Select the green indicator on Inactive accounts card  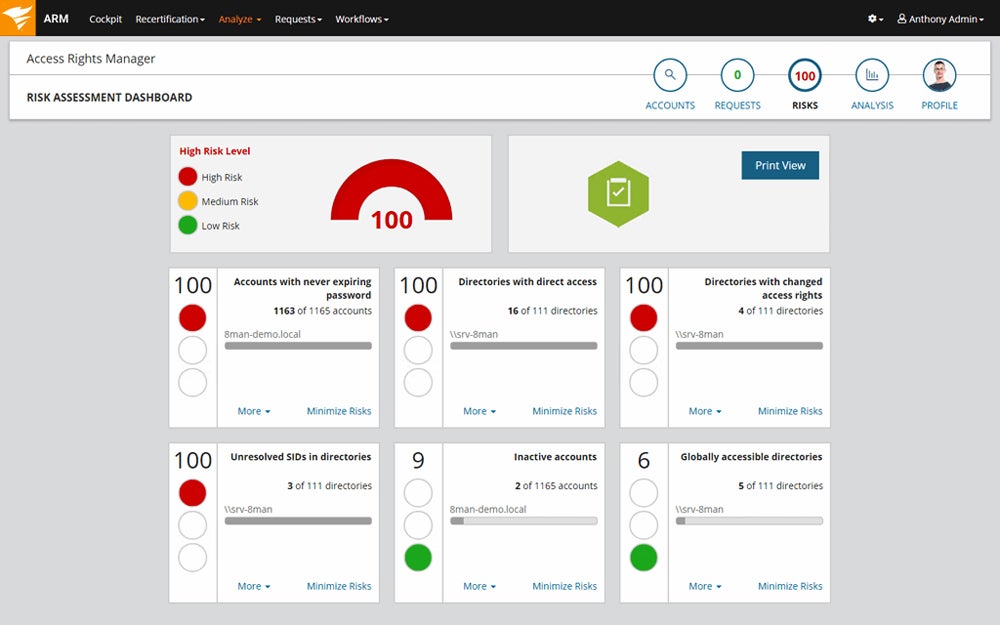pyautogui.click(x=417, y=558)
